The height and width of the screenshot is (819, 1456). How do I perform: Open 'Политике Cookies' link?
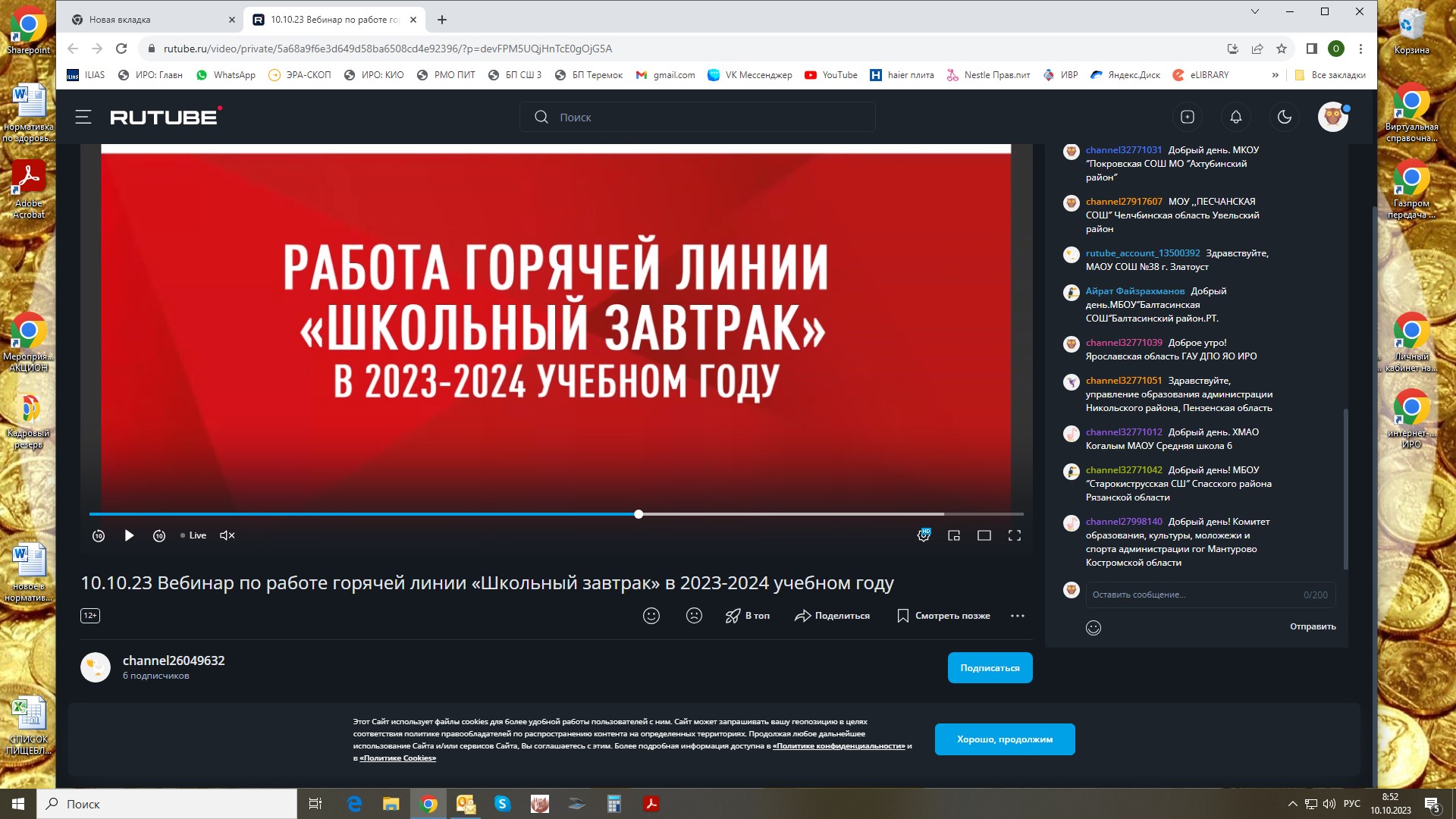coord(397,758)
